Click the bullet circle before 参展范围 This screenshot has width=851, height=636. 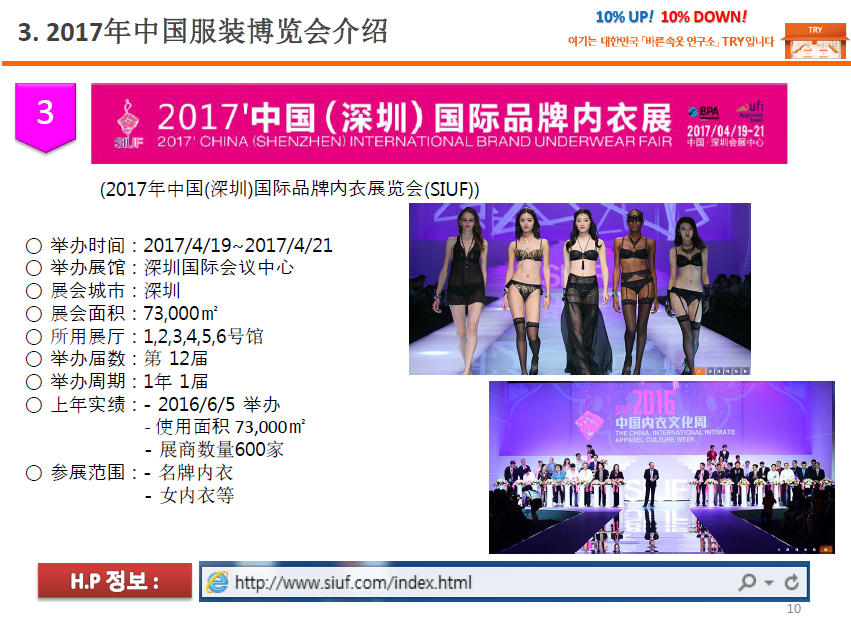pyautogui.click(x=34, y=473)
